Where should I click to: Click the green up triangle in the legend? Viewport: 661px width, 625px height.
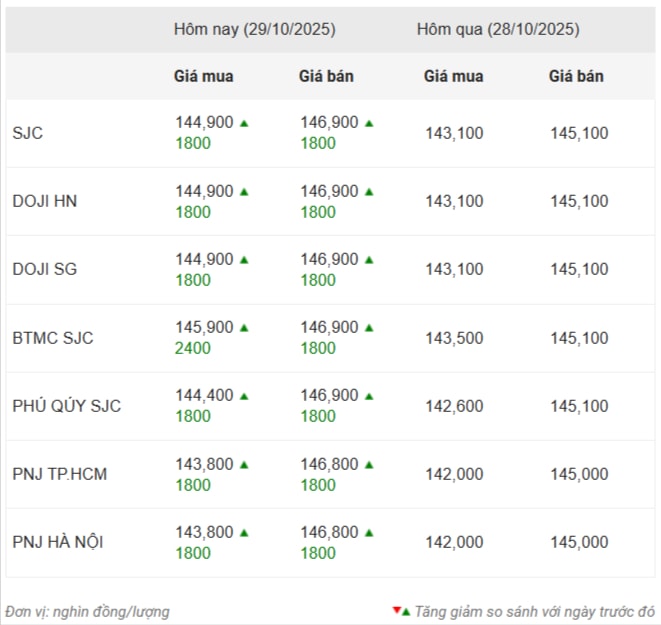pyautogui.click(x=406, y=612)
